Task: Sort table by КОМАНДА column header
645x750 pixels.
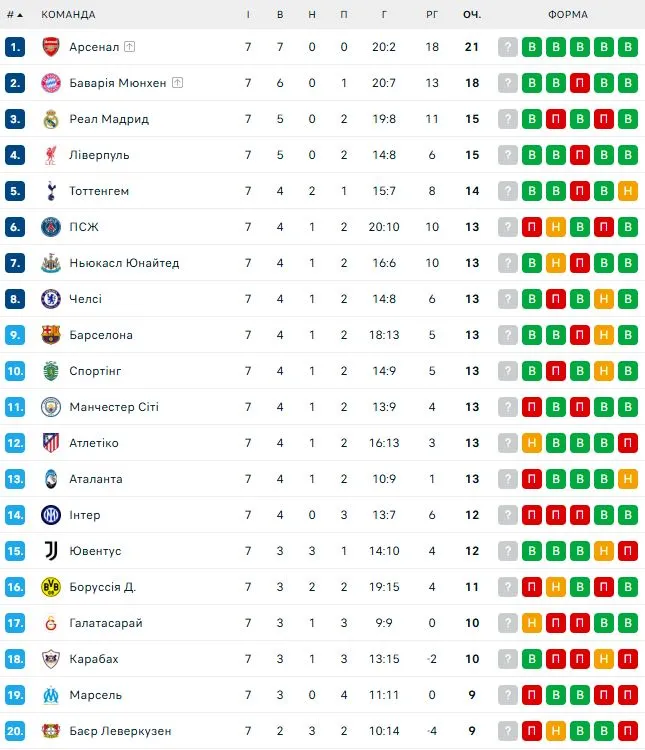Action: (x=68, y=15)
